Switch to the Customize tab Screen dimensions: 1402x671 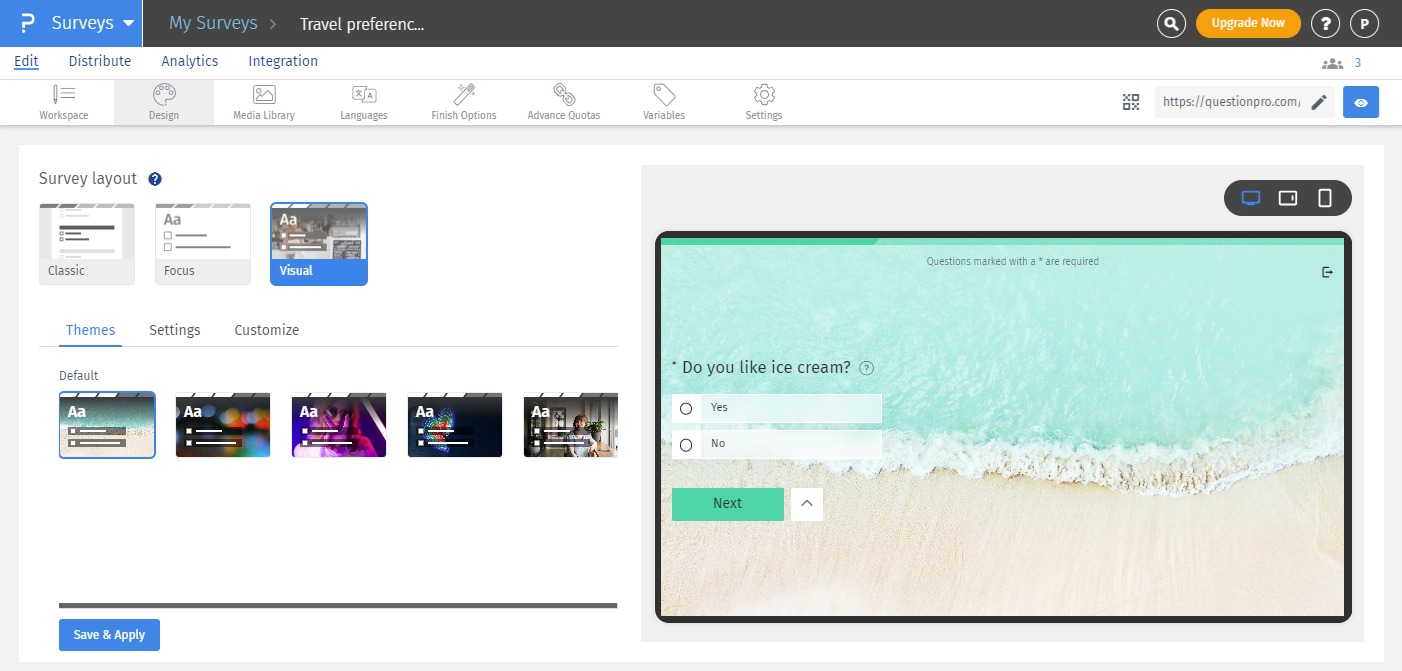tap(267, 330)
